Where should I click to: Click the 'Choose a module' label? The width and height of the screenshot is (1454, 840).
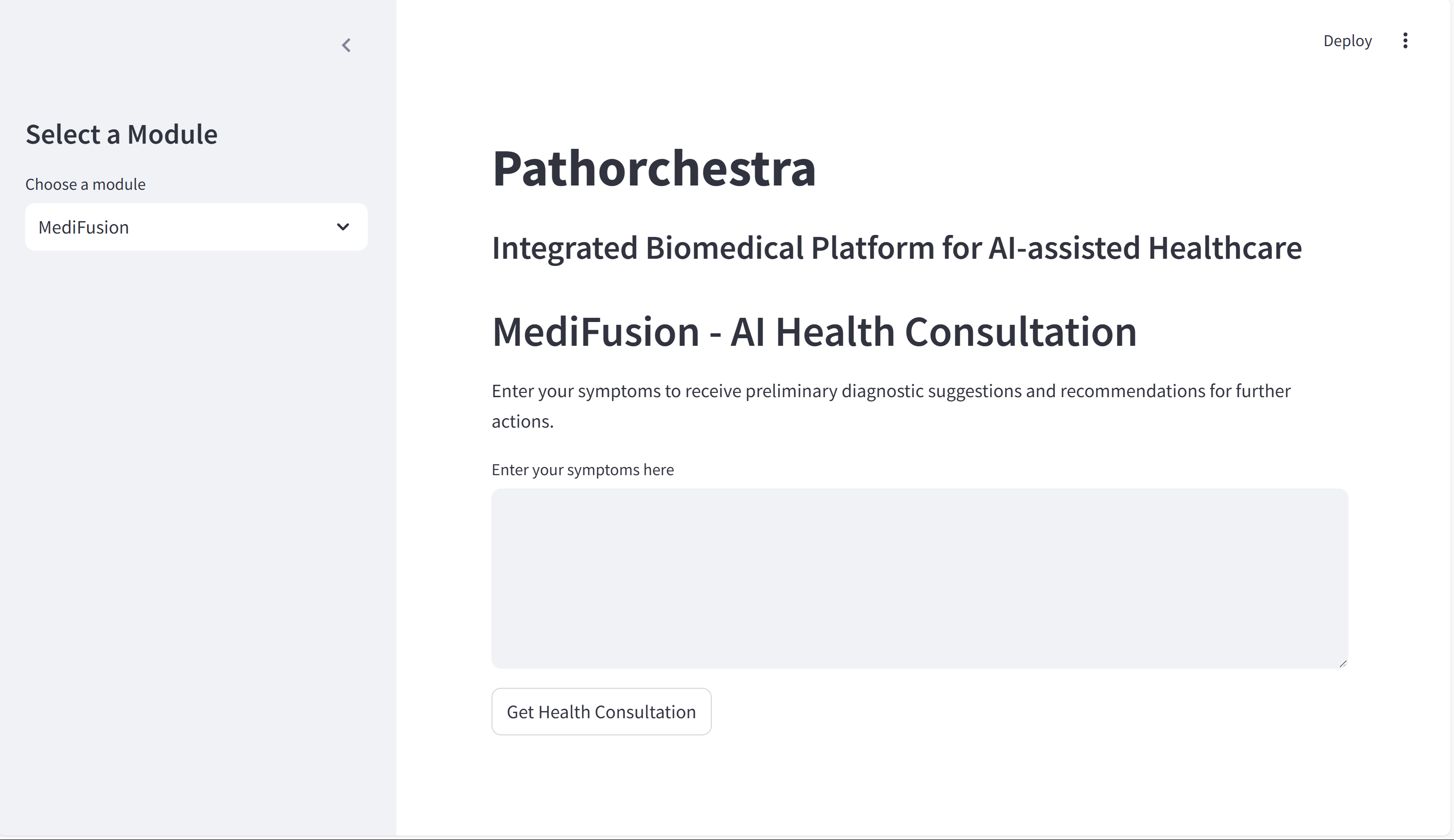[85, 185]
